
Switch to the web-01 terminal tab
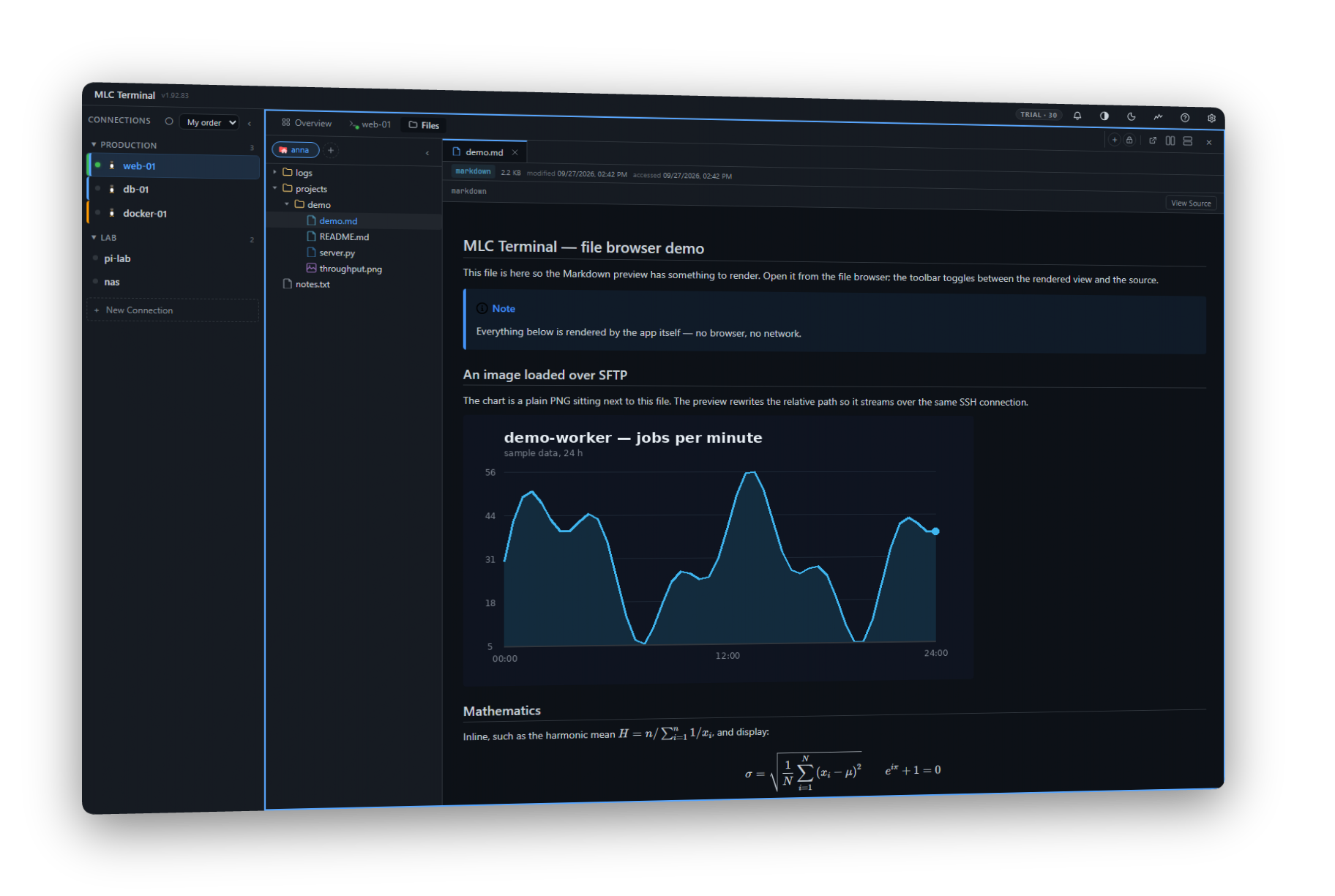coord(370,124)
